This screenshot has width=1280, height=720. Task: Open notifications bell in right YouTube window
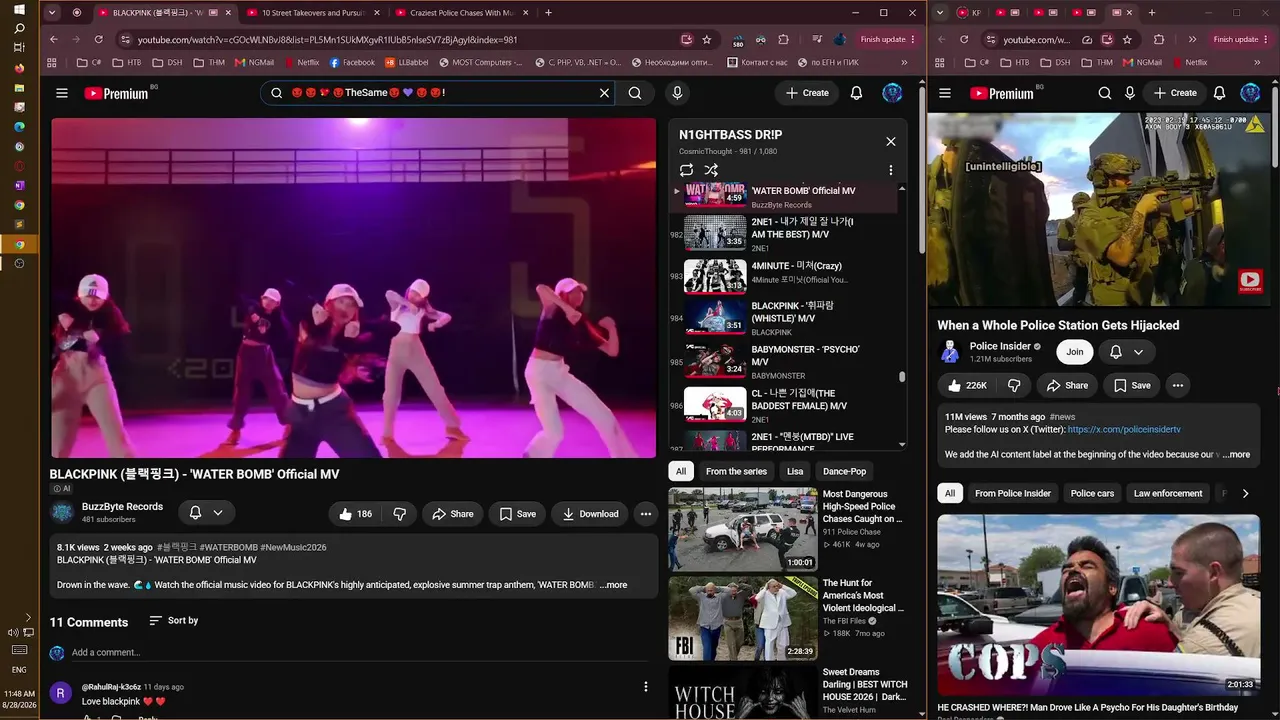pyautogui.click(x=1219, y=93)
